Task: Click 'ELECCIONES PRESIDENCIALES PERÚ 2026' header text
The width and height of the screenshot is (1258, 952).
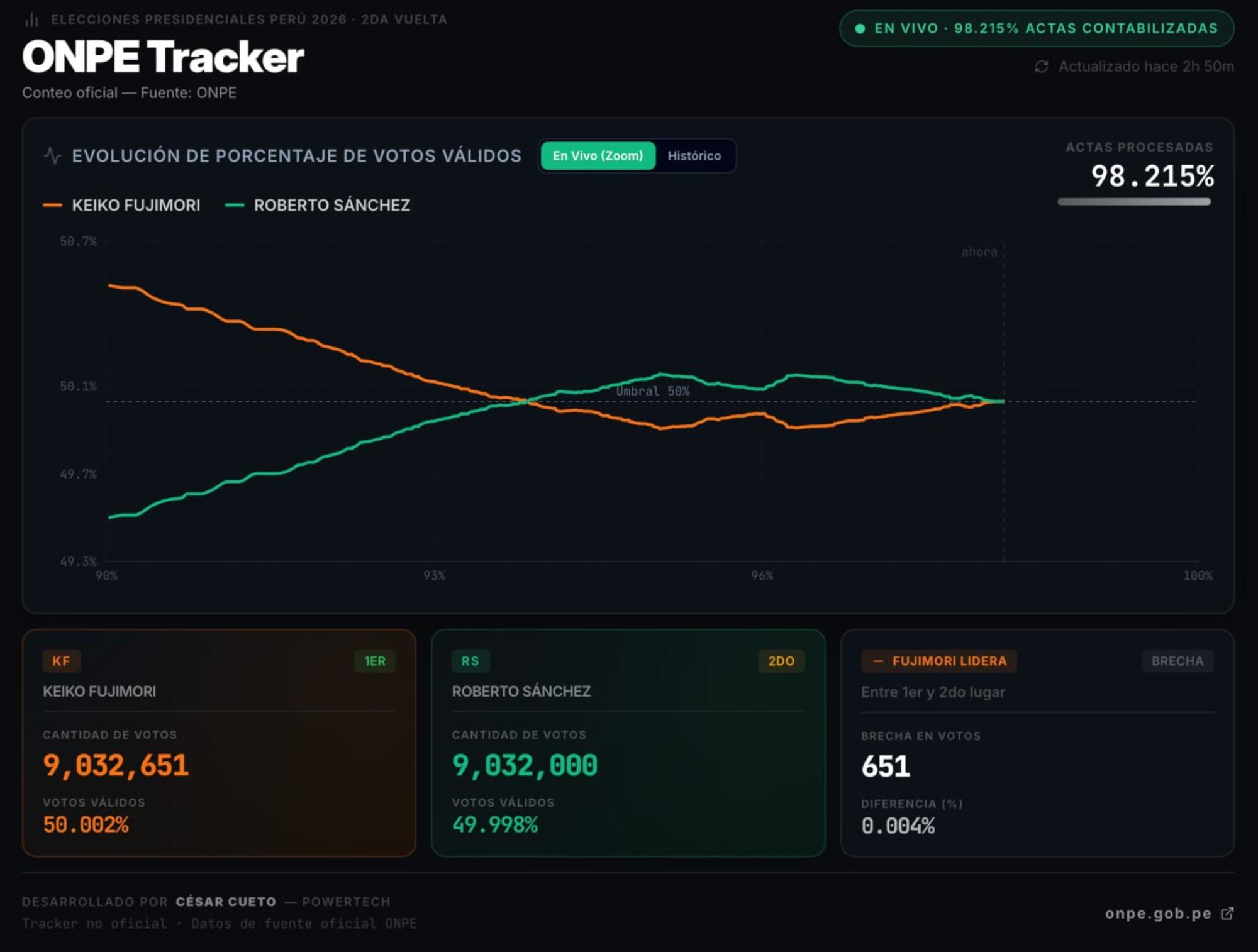Action: (x=199, y=19)
